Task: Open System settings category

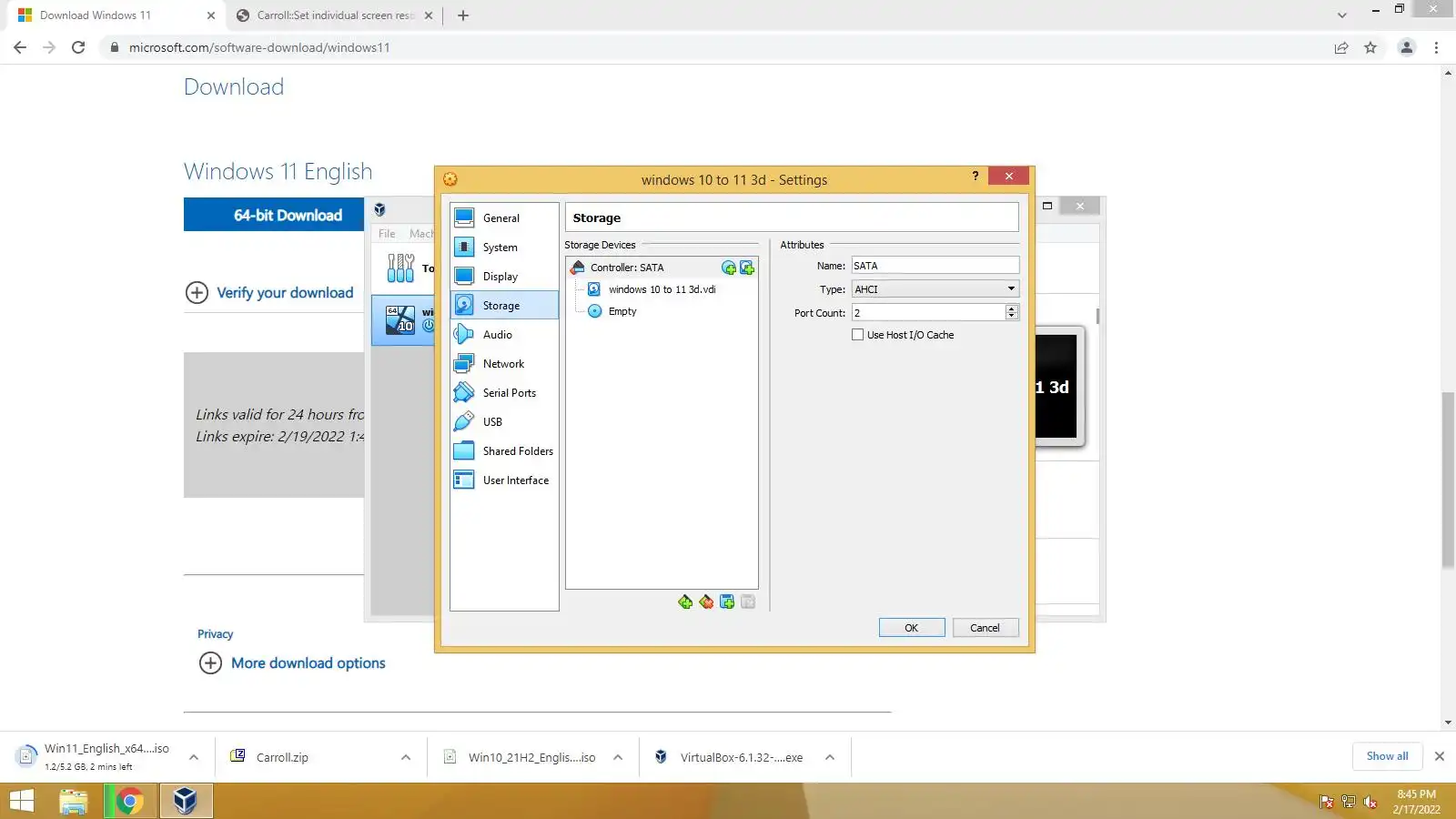Action: (x=504, y=248)
